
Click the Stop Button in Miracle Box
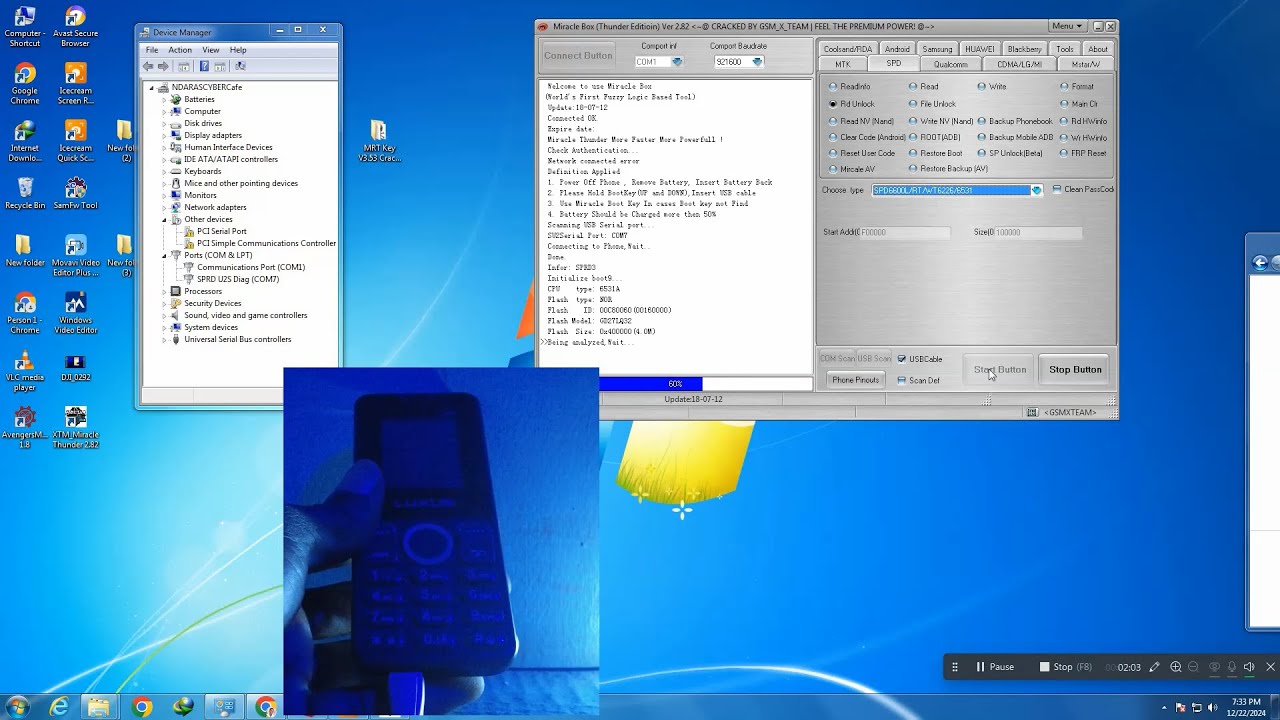click(x=1075, y=370)
